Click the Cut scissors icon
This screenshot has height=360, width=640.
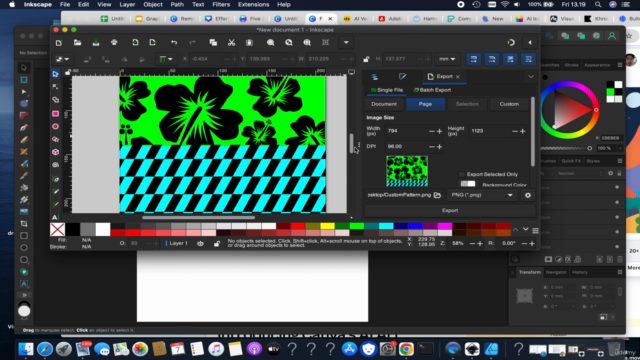231,42
